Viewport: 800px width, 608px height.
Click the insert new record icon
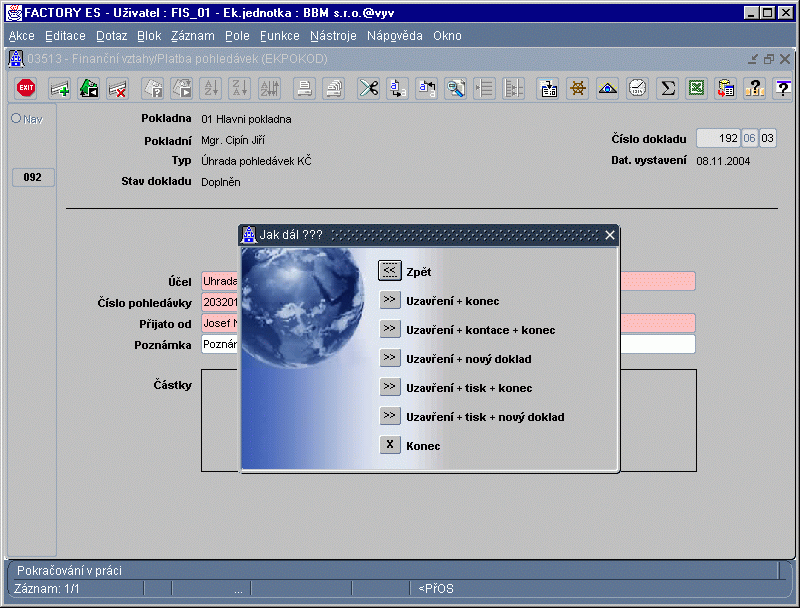click(x=60, y=88)
